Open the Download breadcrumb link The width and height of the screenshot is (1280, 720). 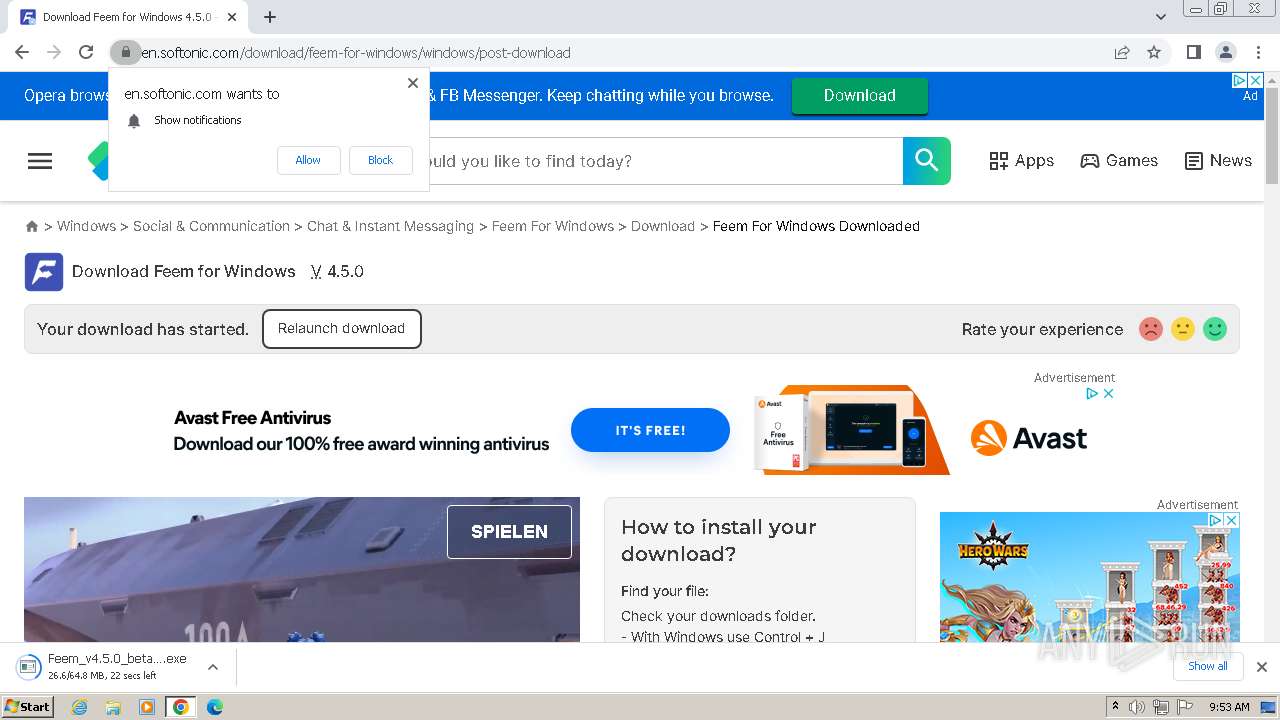[663, 226]
